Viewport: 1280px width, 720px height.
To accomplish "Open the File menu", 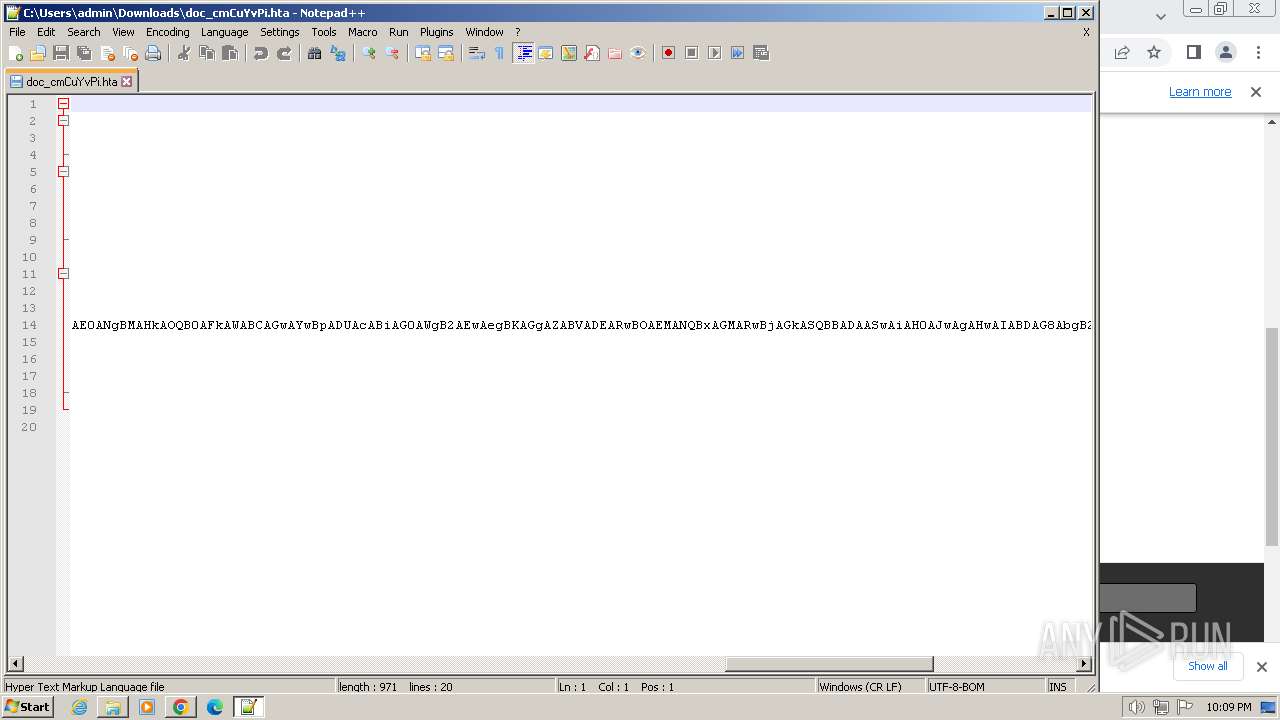I will point(17,32).
